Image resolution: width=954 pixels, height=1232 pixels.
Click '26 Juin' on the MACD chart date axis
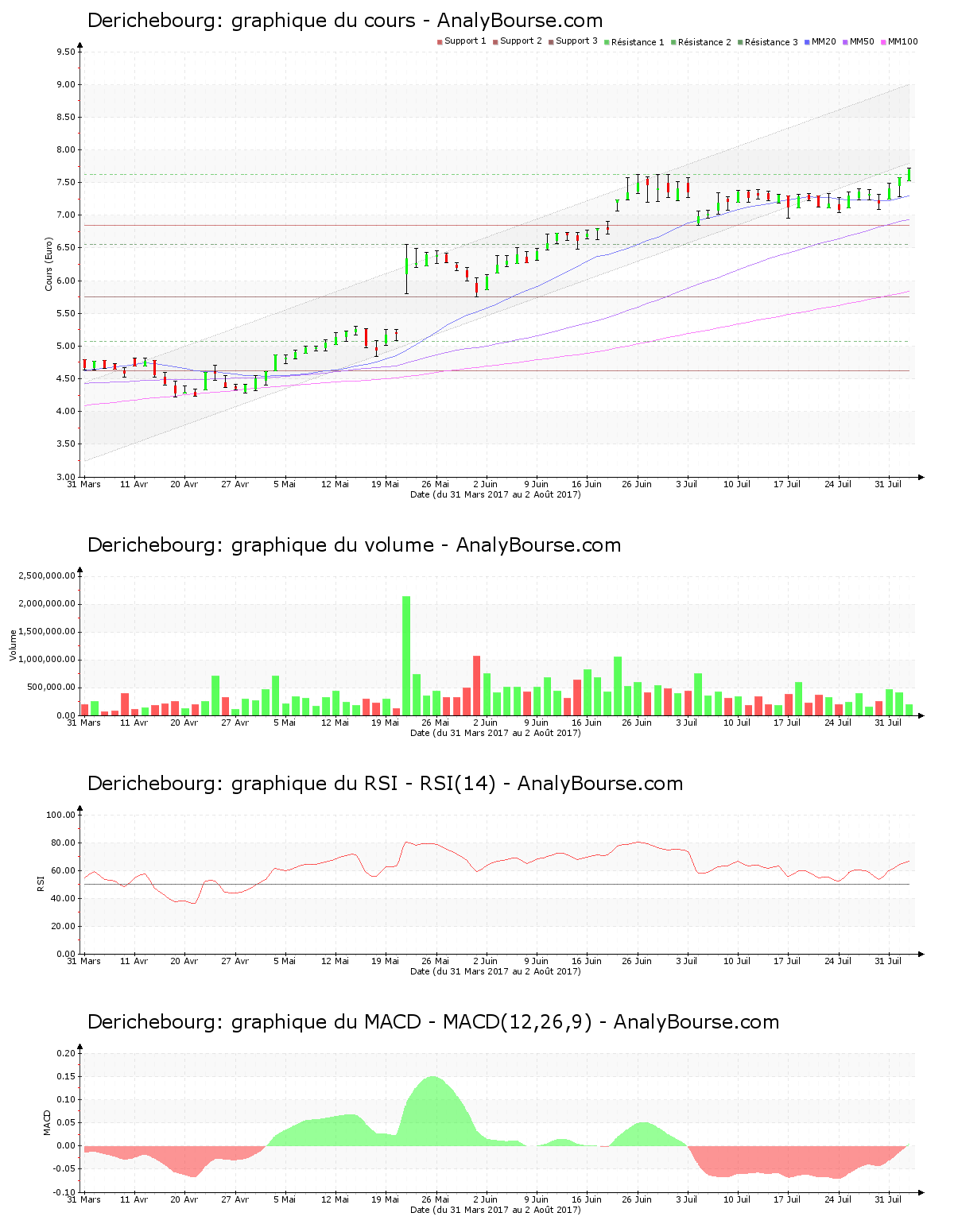click(x=637, y=1199)
